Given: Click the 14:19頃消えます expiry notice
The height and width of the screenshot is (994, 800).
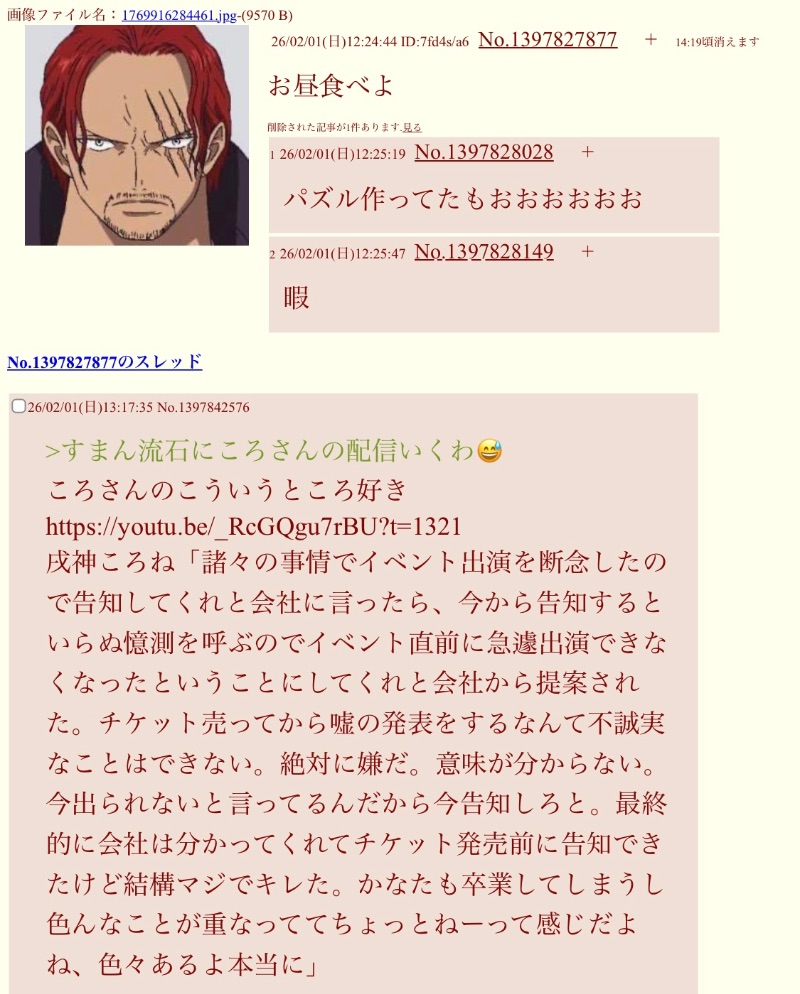Looking at the screenshot, I should (x=717, y=42).
